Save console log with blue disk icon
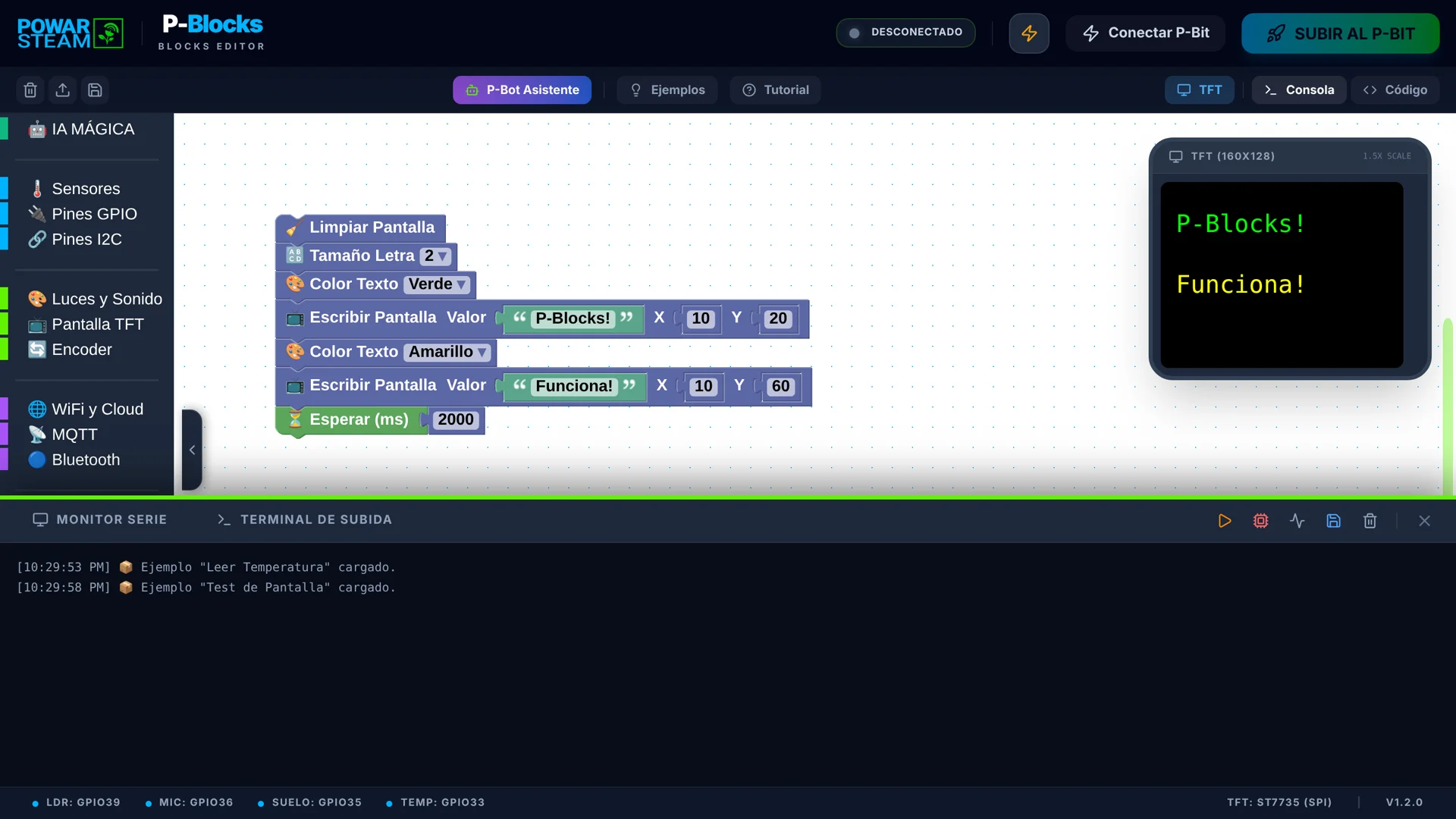The height and width of the screenshot is (819, 1456). (x=1333, y=521)
